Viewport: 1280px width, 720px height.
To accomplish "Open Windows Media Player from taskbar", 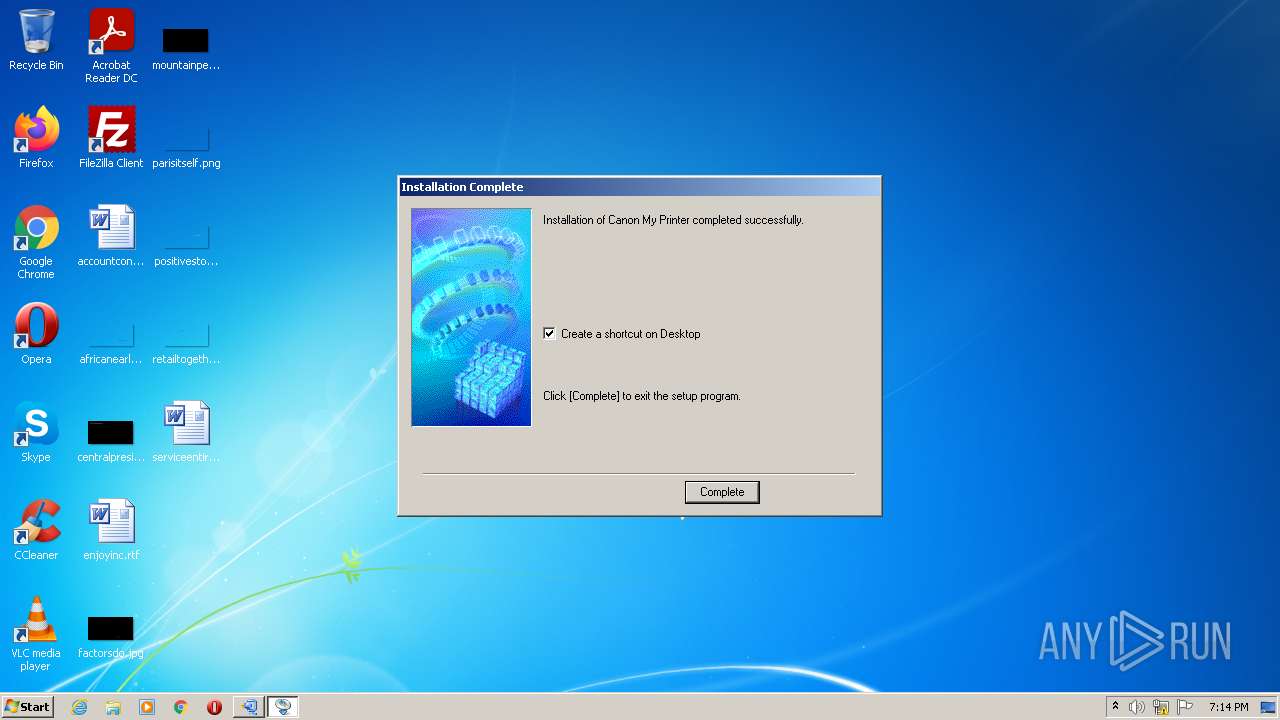I will (x=147, y=707).
